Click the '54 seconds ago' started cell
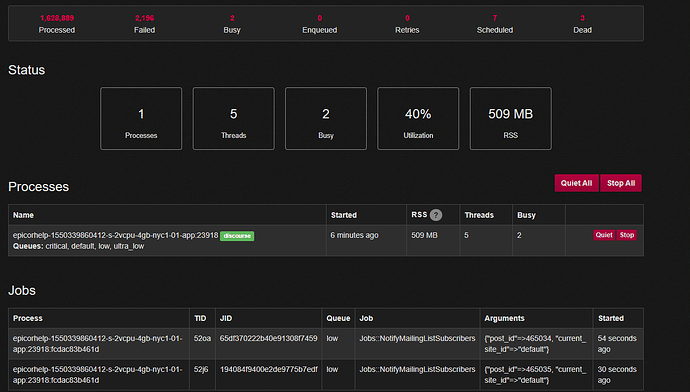 pyautogui.click(x=617, y=344)
